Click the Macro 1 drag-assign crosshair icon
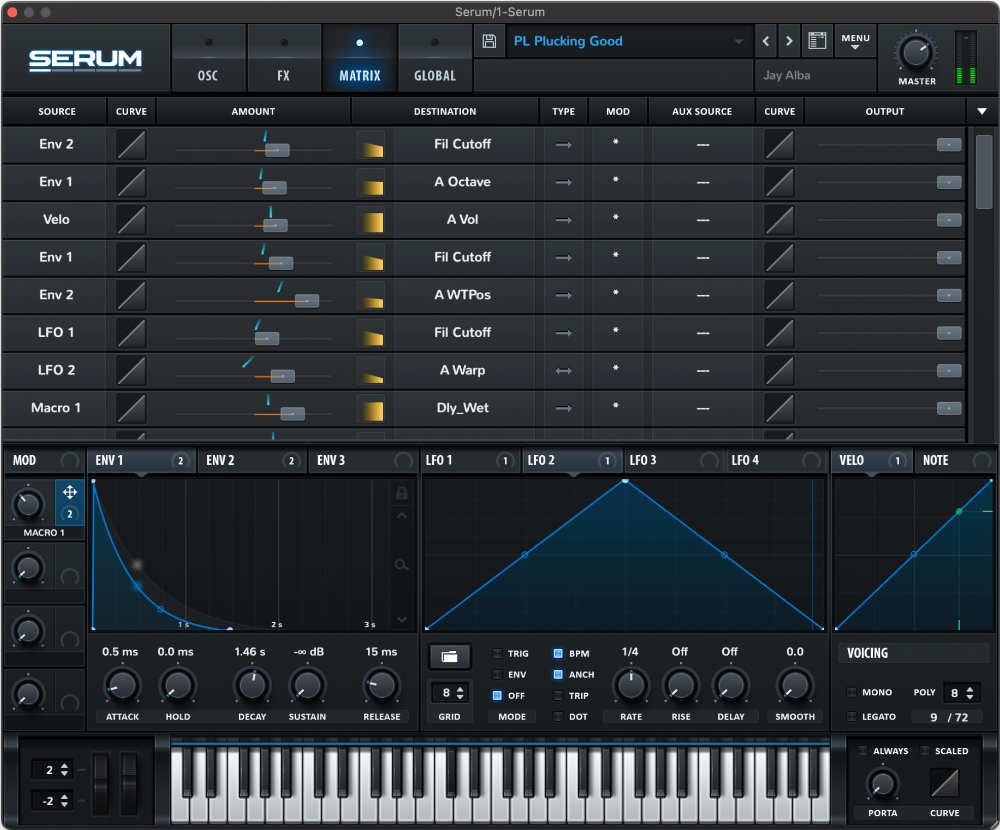The image size is (1000, 830). click(70, 492)
